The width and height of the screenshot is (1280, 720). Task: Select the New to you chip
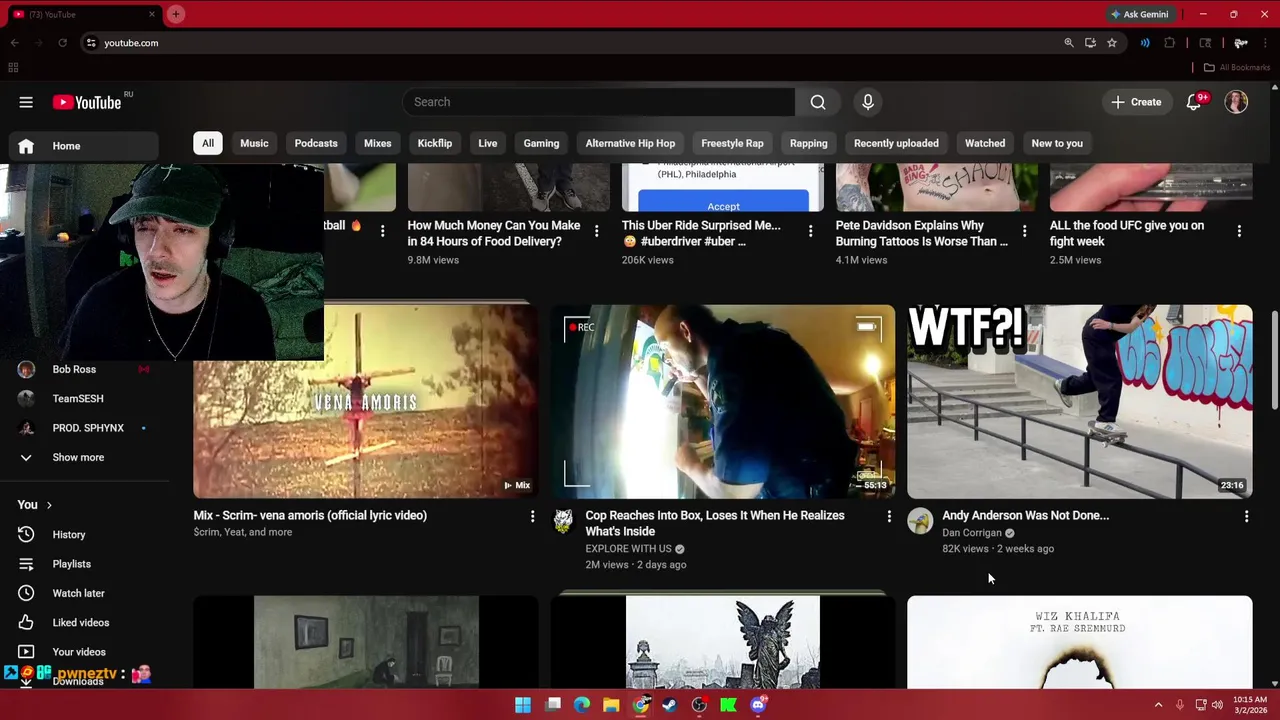coord(1057,143)
